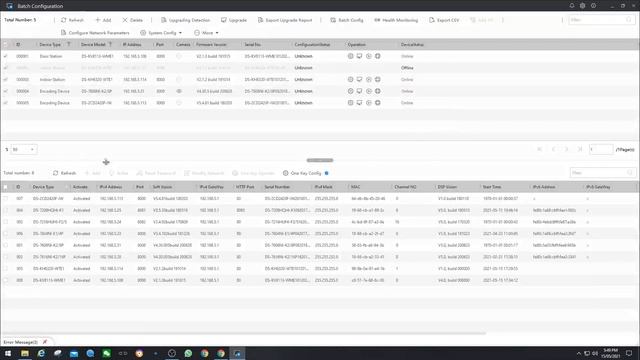Sort upper table by Firmware Version header
The height and width of the screenshot is (360, 640).
tap(211, 44)
